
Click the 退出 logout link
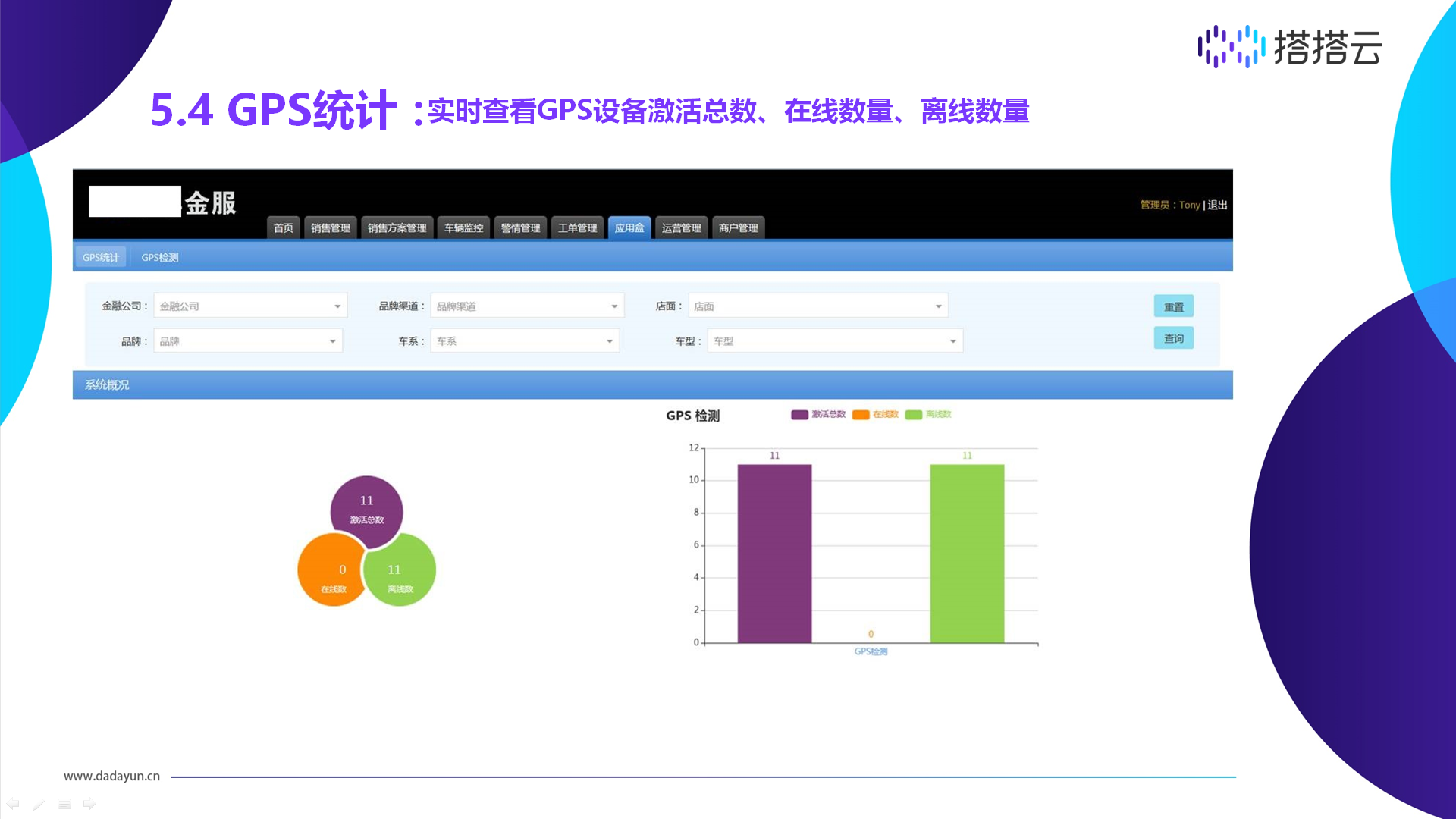[1217, 205]
